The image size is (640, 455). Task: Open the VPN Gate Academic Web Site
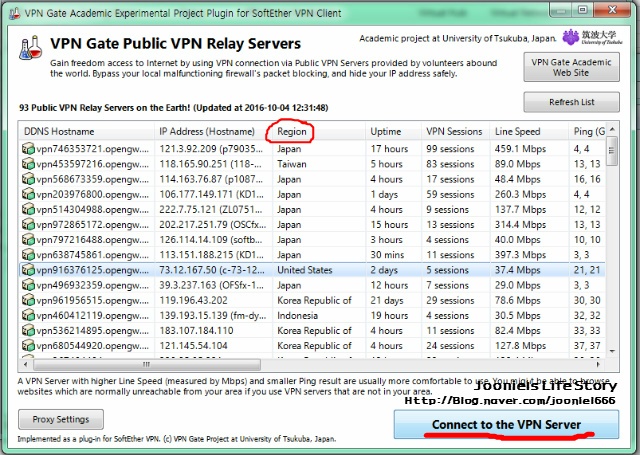[x=571, y=67]
